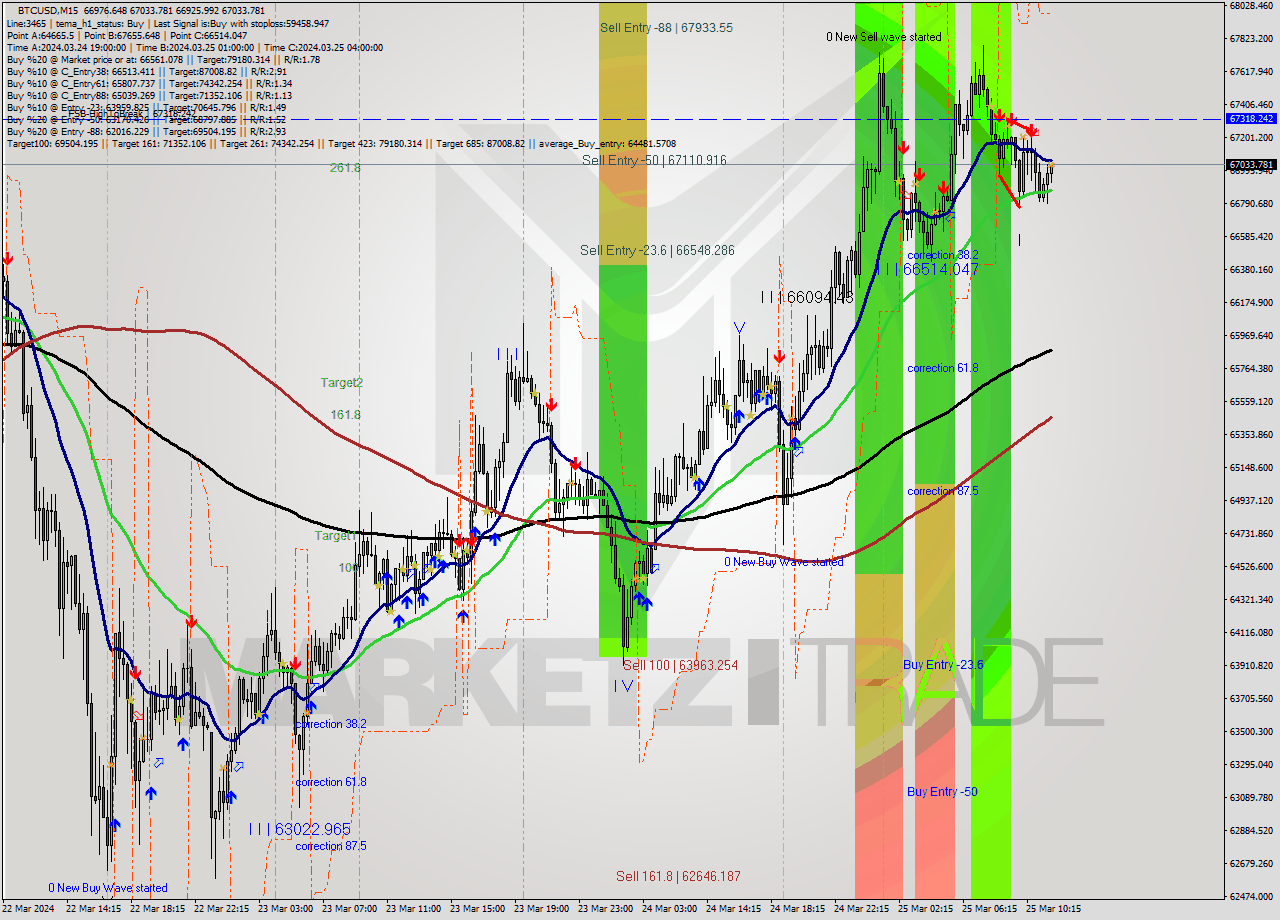
Task: Click the 68028.460 price axis label
Action: click(1251, 6)
